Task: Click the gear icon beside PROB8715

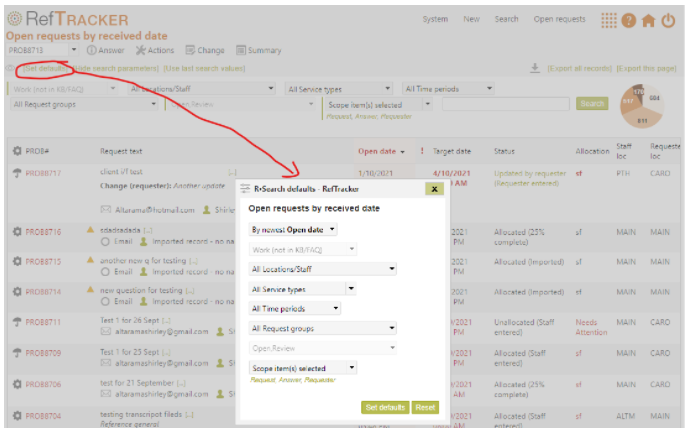Action: point(17,262)
